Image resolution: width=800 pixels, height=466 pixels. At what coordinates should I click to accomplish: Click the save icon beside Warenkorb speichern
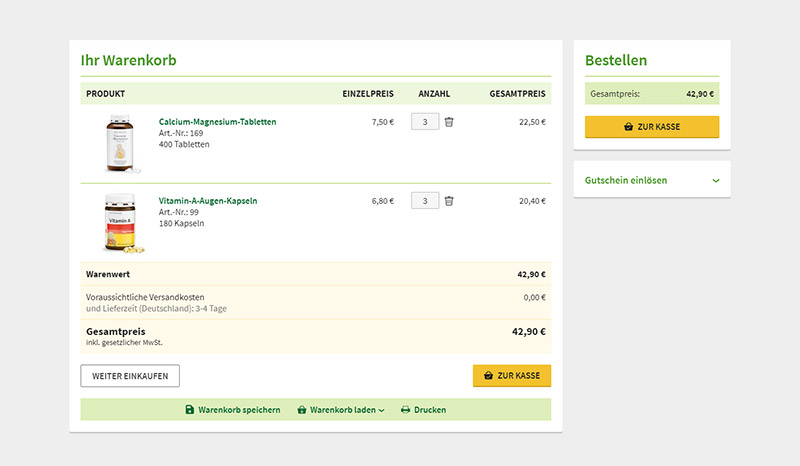(x=190, y=410)
